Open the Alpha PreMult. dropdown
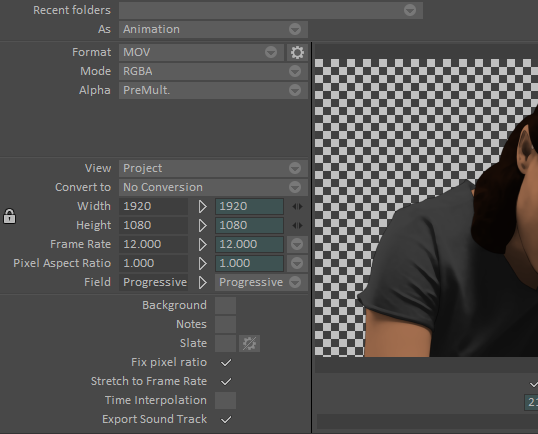Screen dimensions: 538x434 click(x=213, y=90)
